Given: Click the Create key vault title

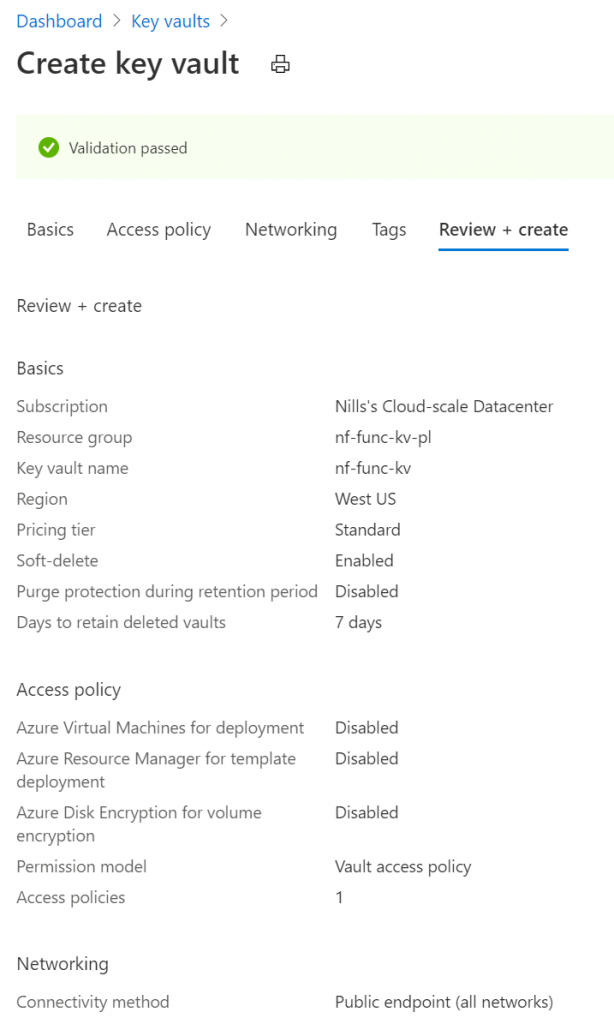Looking at the screenshot, I should click(128, 64).
